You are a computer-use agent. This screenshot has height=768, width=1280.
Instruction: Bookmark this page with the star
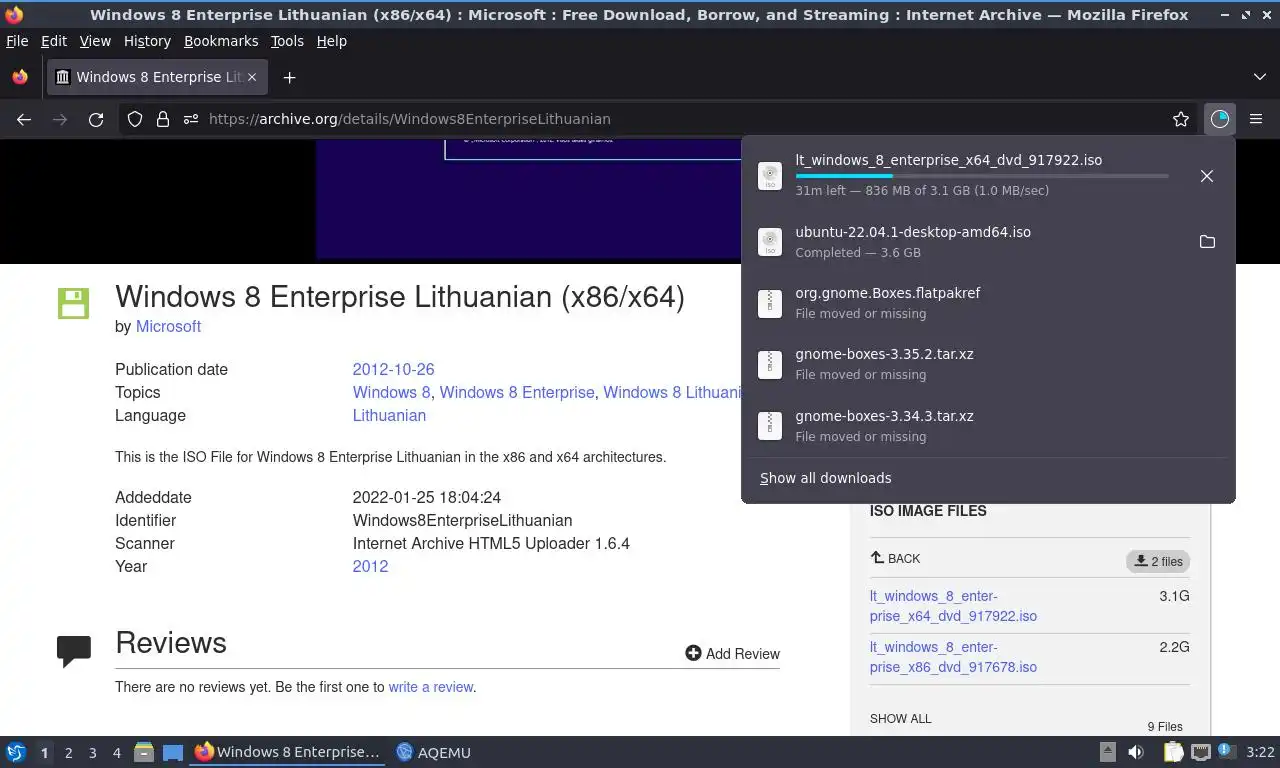(1181, 119)
